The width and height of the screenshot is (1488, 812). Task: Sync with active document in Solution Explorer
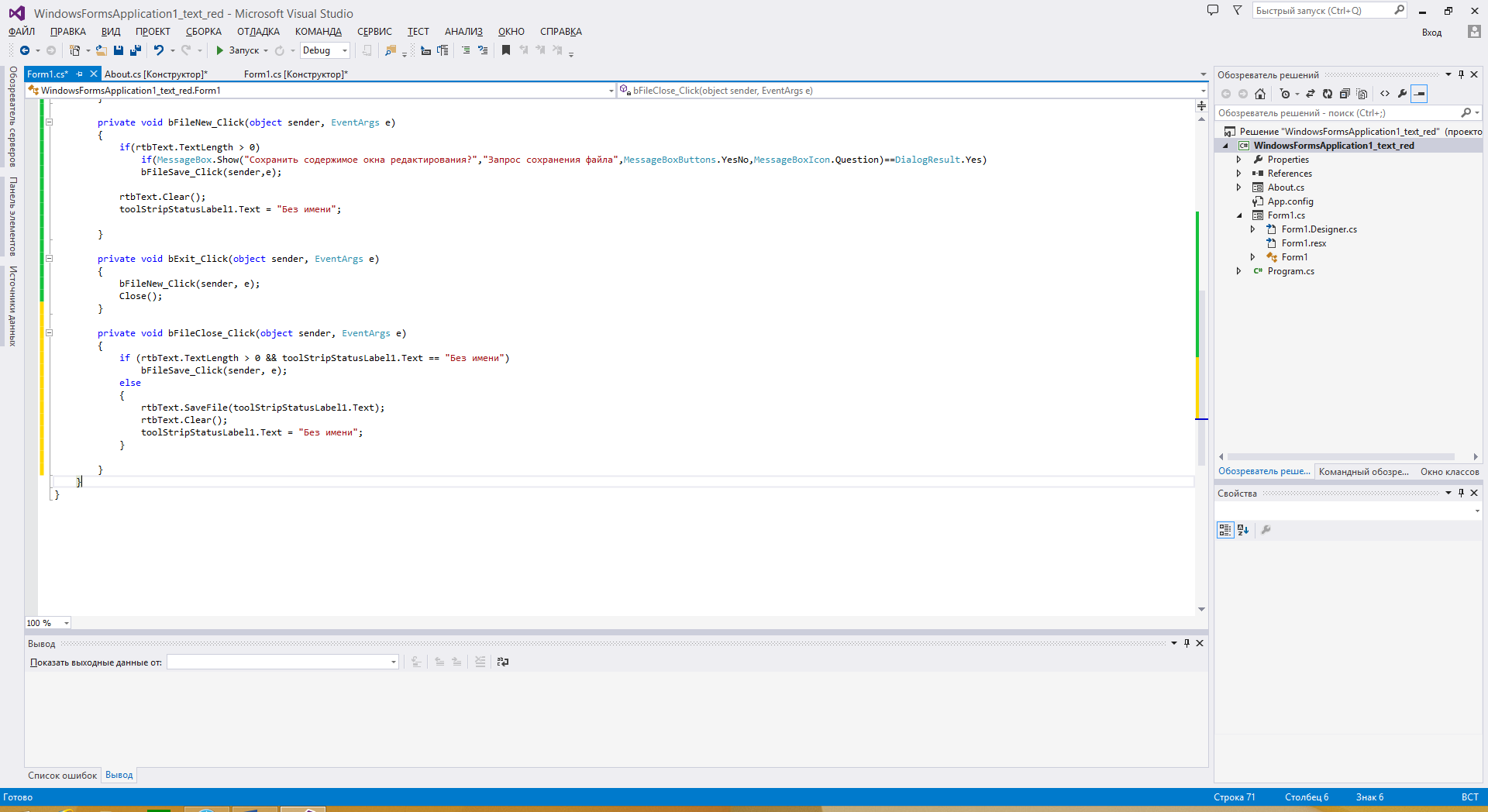(1311, 94)
